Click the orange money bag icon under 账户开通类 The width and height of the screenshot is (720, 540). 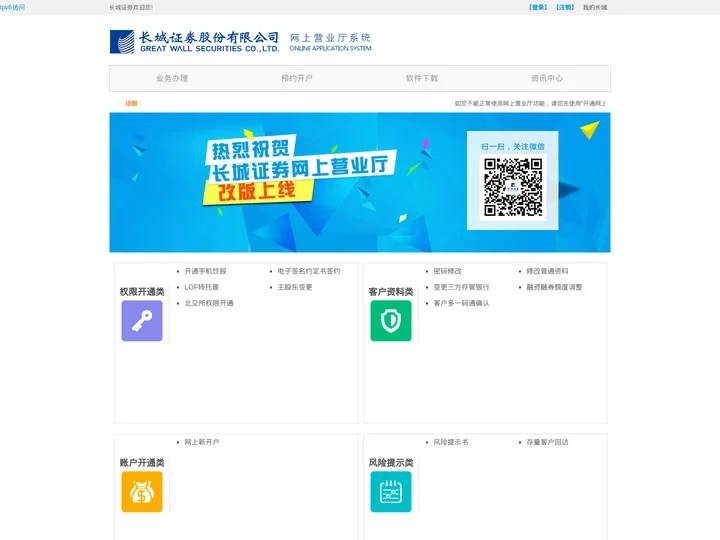coord(142,491)
